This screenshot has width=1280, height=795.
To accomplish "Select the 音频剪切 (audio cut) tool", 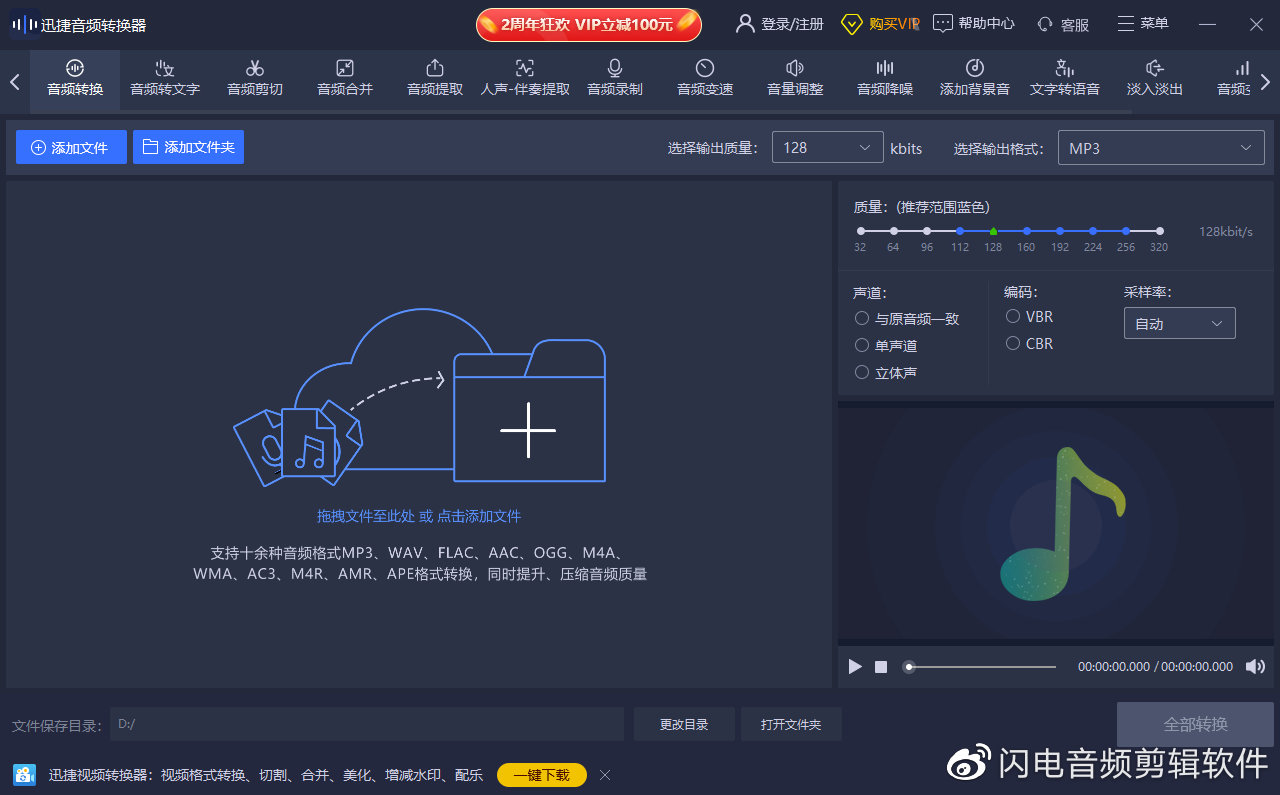I will point(254,80).
